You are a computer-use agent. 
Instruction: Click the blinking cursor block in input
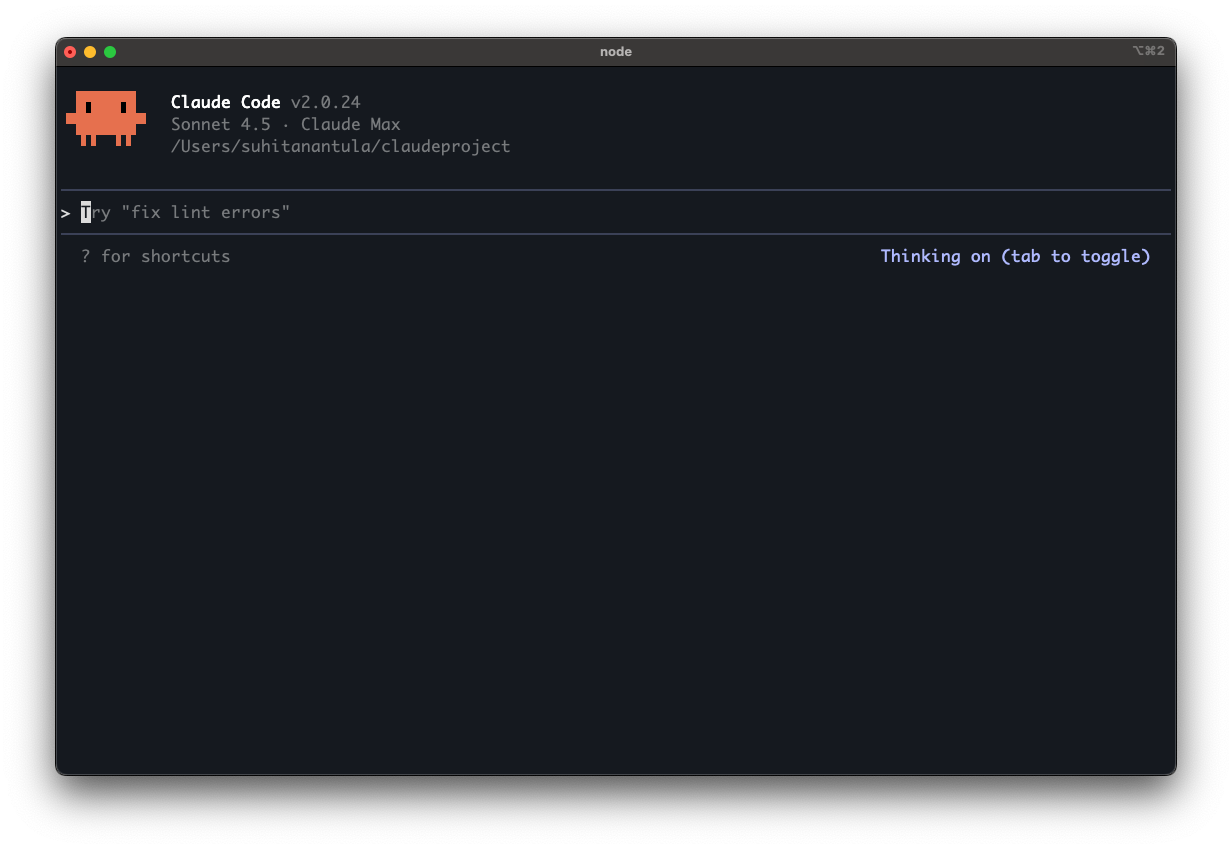[x=85, y=211]
